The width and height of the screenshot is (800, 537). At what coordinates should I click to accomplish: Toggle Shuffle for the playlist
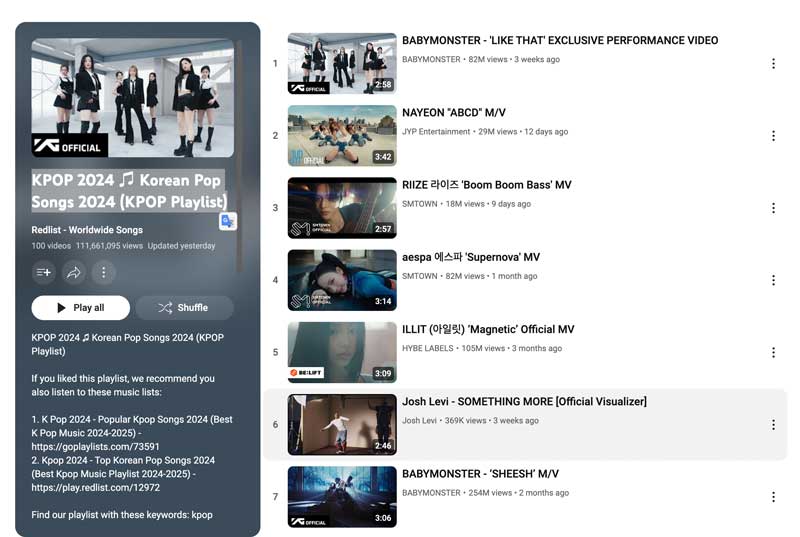184,308
